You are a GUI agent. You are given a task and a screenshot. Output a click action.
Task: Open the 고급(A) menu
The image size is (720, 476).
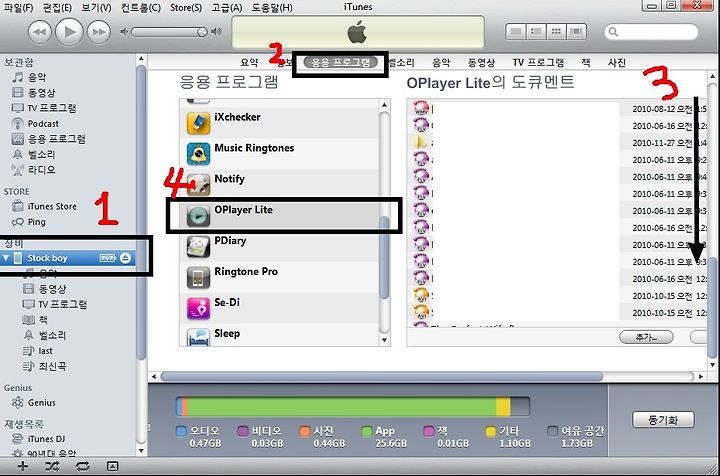click(x=226, y=7)
